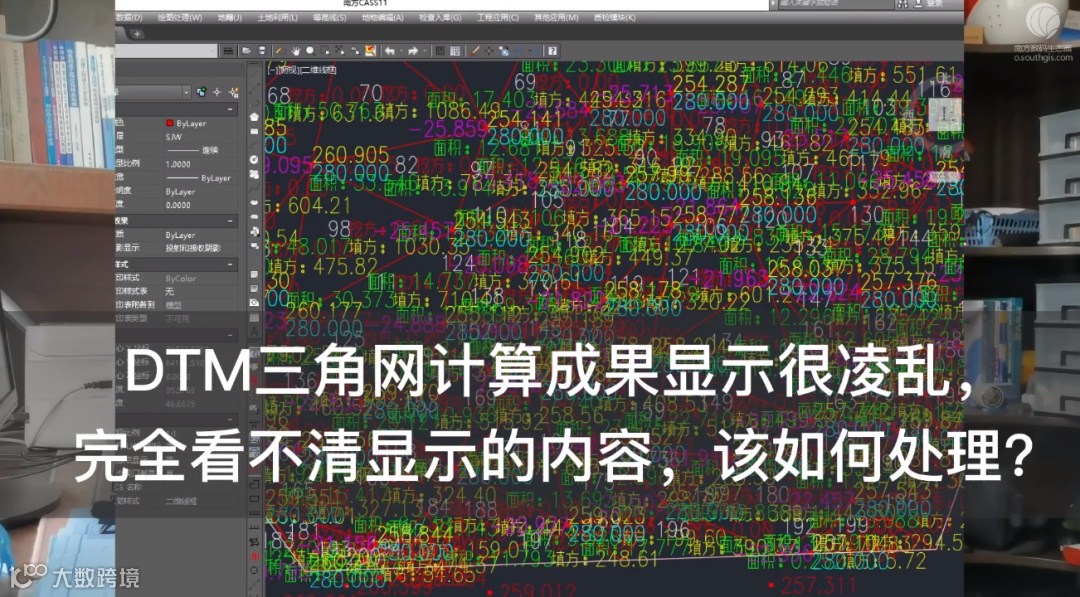Click the pencil redraw icon in toolbar
The width and height of the screenshot is (1080, 597).
click(x=280, y=51)
